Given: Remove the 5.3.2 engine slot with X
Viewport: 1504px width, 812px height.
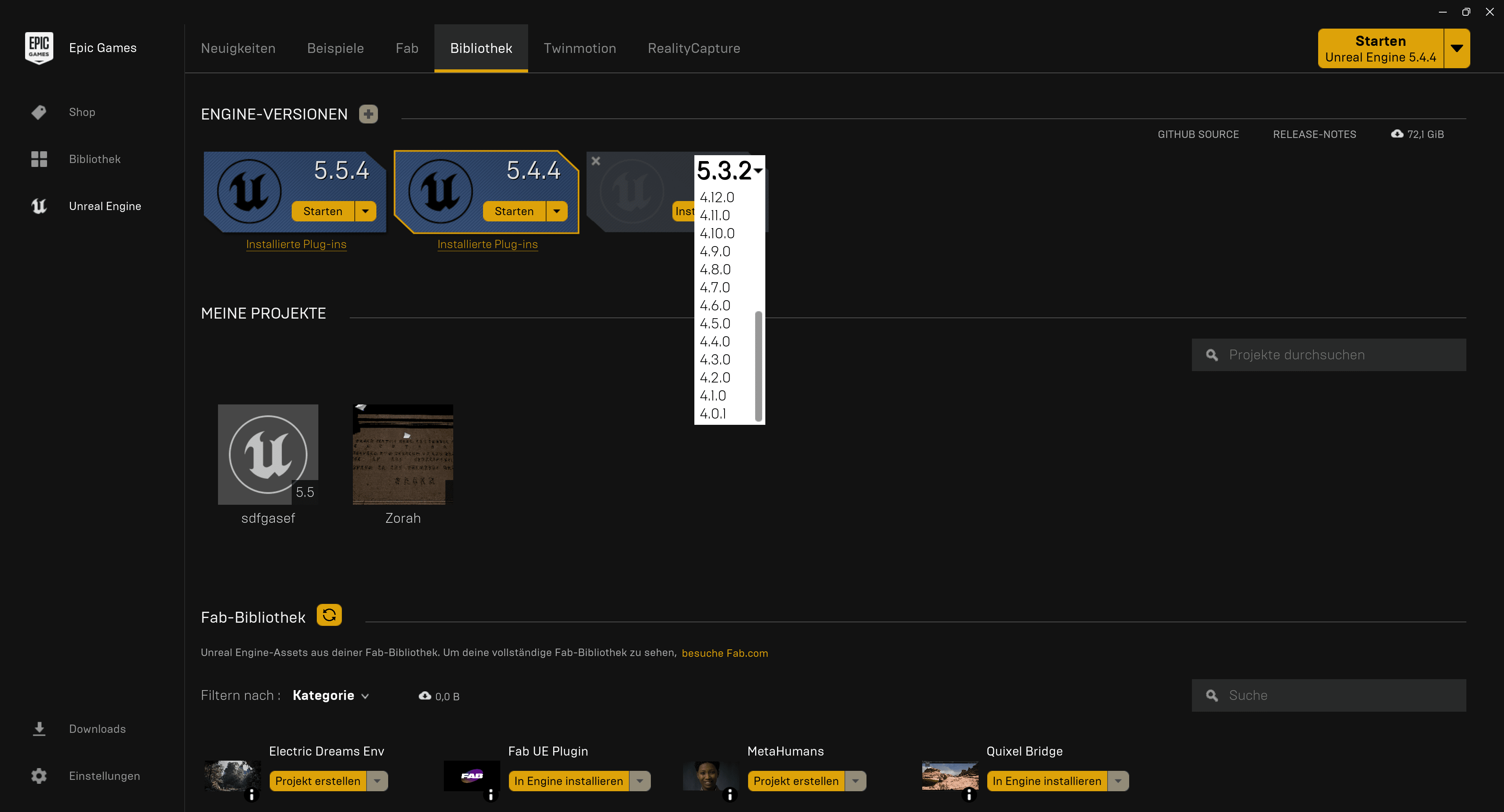Looking at the screenshot, I should coord(596,161).
